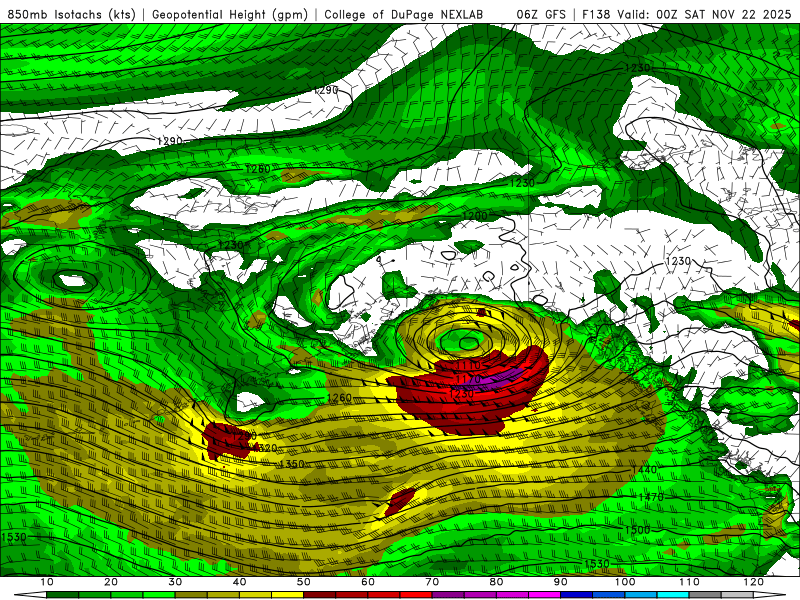Select the dark green 10–15 kt legend swatch
The image size is (800, 600).
pos(63,595)
